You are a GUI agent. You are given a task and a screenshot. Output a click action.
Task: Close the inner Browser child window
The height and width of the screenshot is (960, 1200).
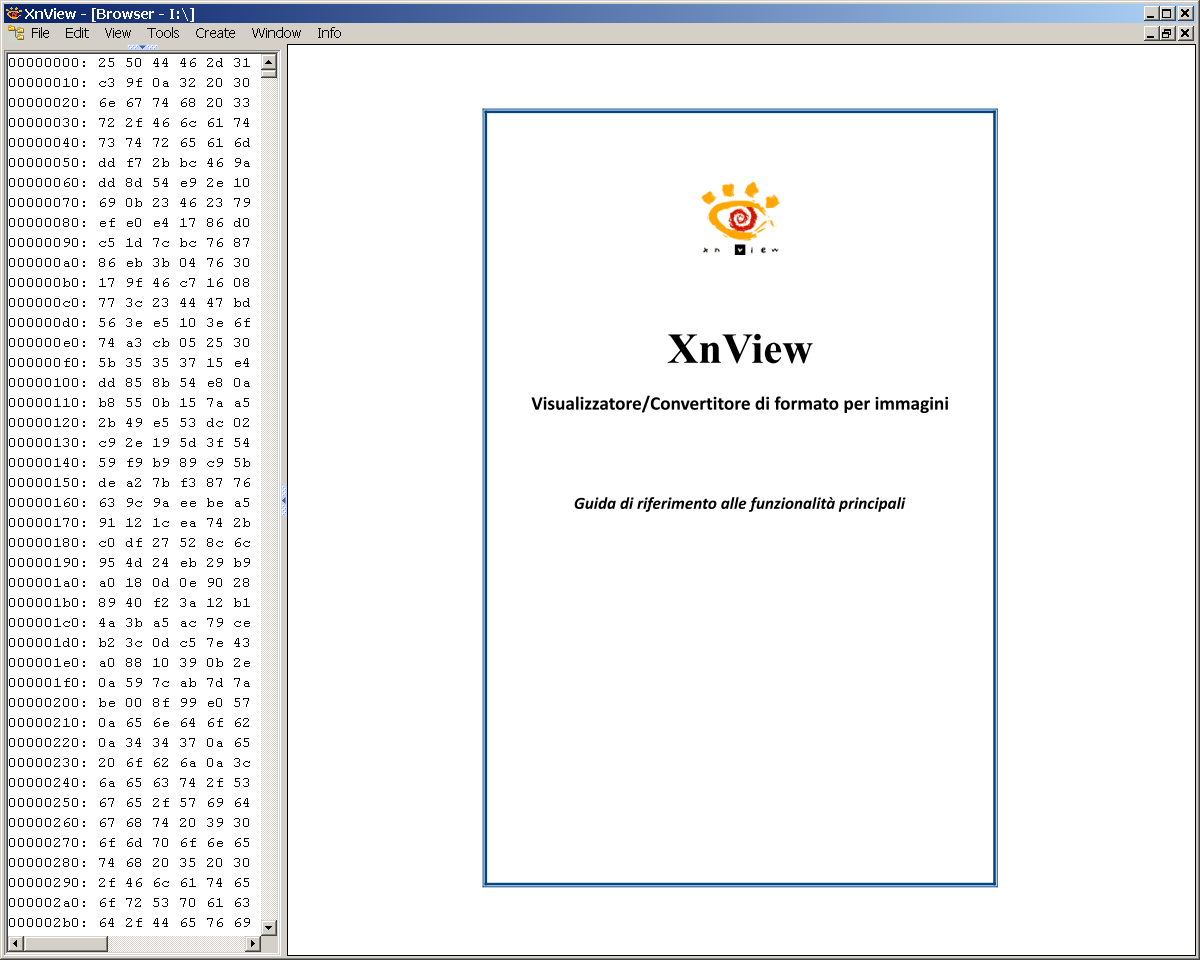[1186, 33]
